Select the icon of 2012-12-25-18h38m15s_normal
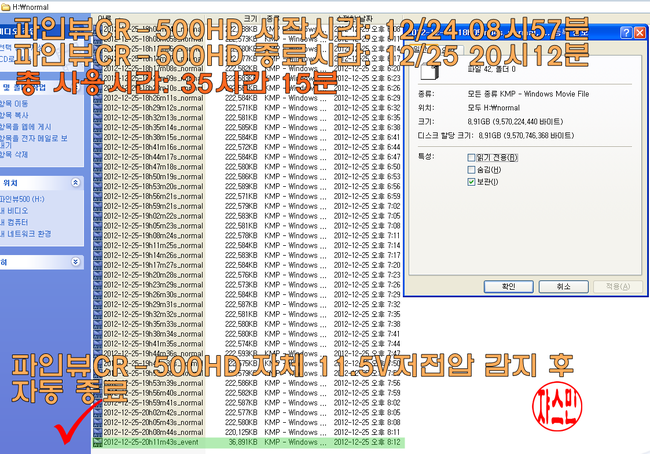 click(97, 138)
